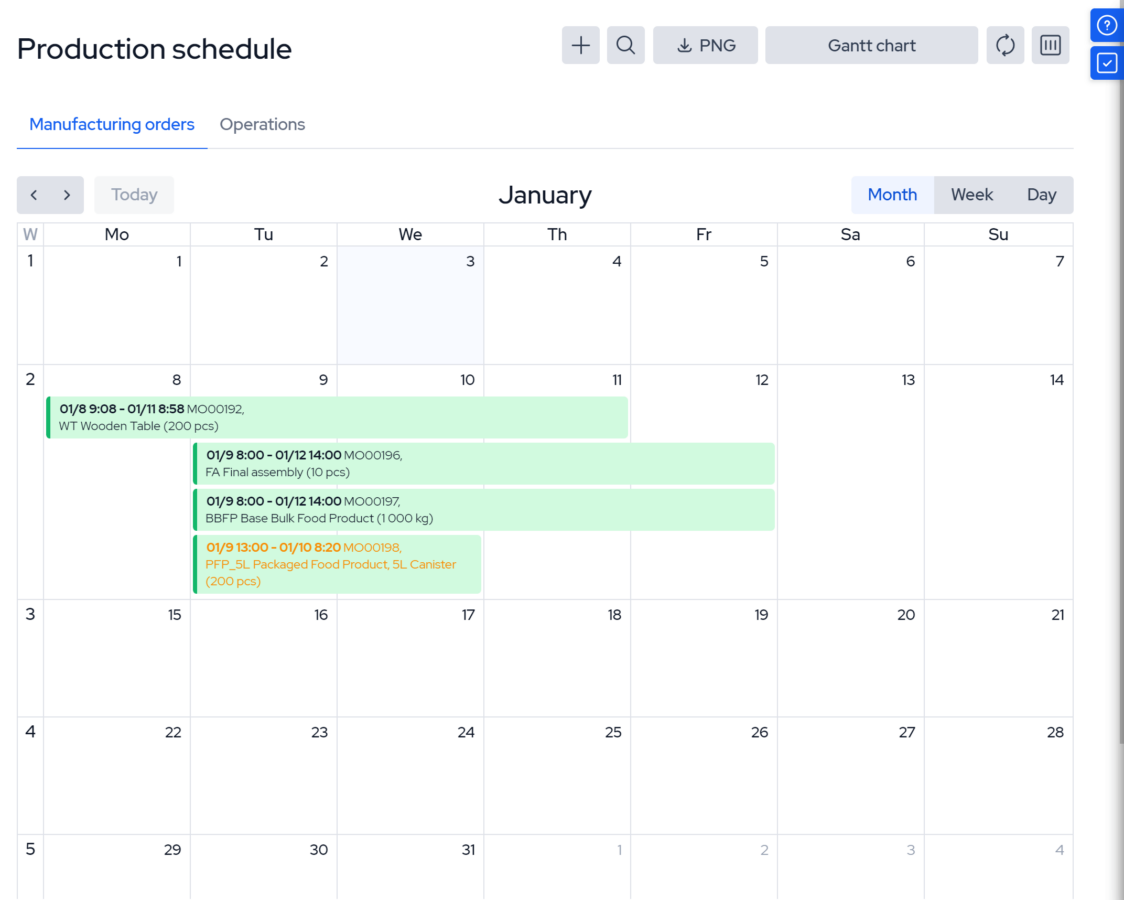Viewport: 1124px width, 900px height.
Task: Open the Gantt chart view
Action: pos(871,45)
